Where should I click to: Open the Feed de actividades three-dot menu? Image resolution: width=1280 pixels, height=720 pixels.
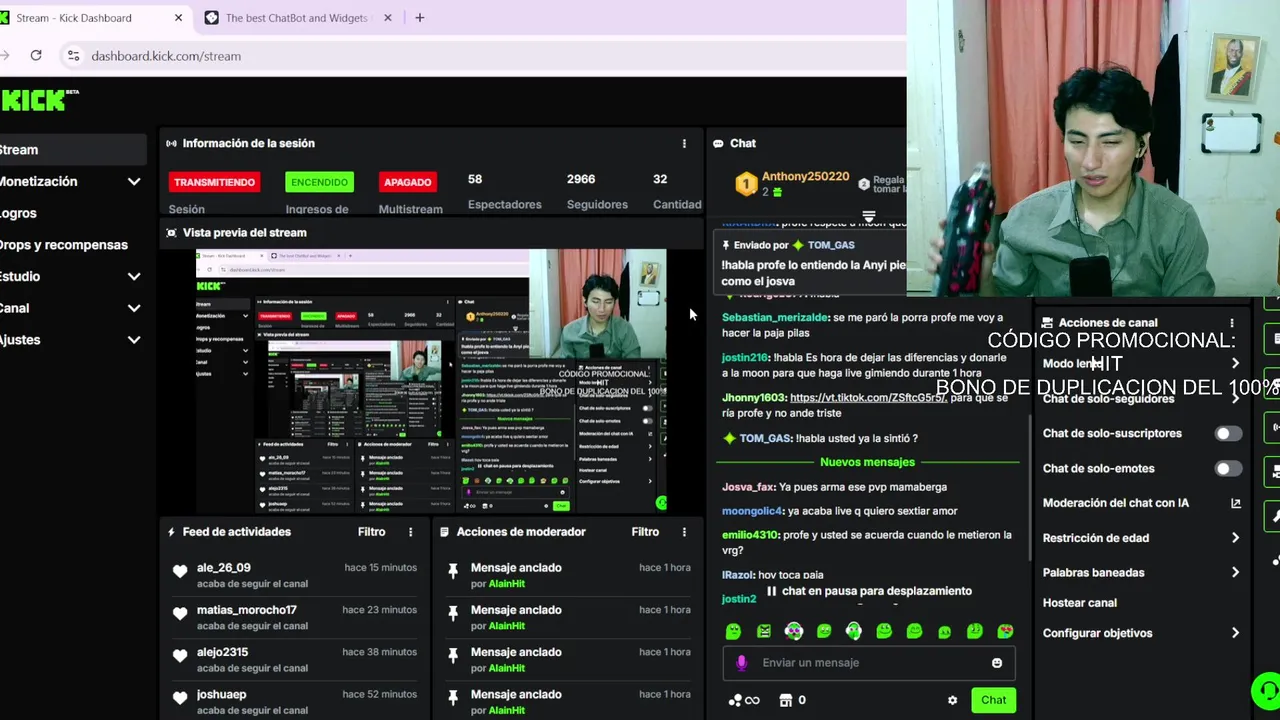pos(410,532)
